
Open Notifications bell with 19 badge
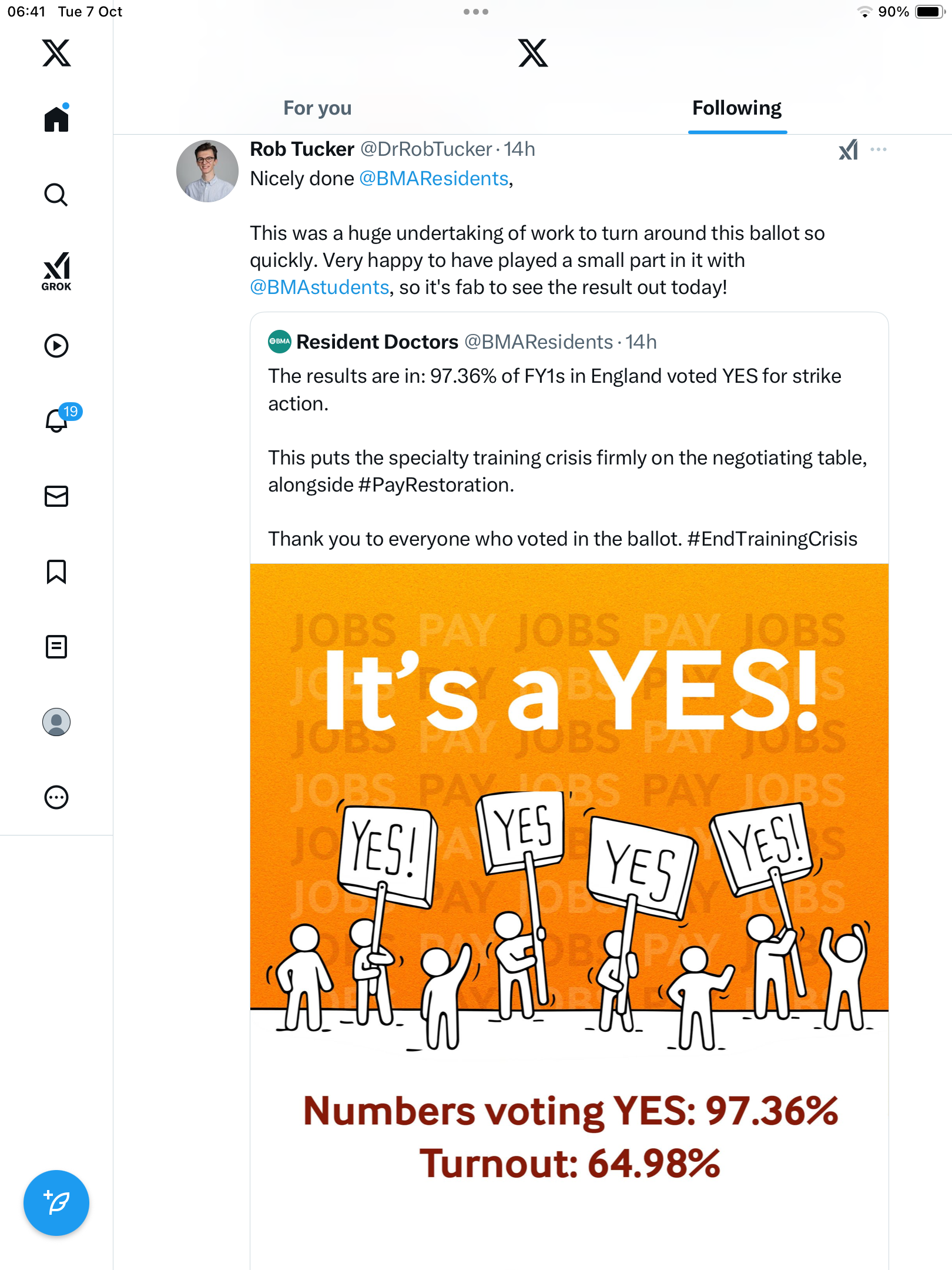coord(58,421)
